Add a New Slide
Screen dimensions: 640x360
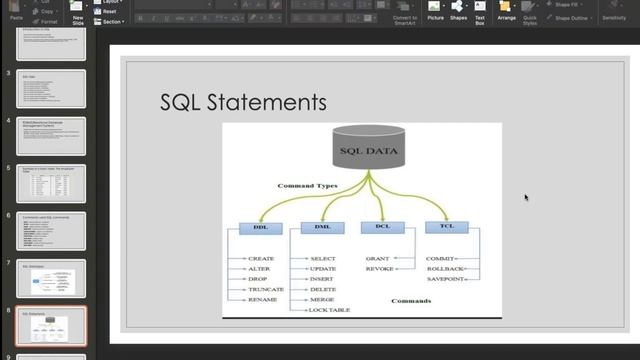tap(77, 12)
